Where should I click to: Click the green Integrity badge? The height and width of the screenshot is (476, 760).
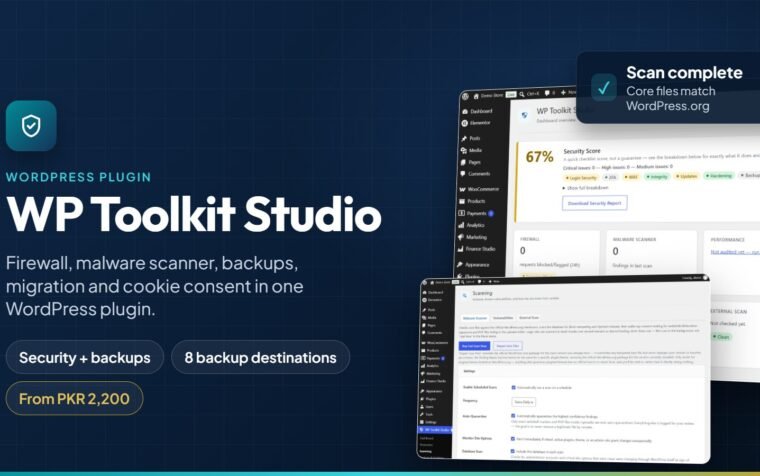657,177
